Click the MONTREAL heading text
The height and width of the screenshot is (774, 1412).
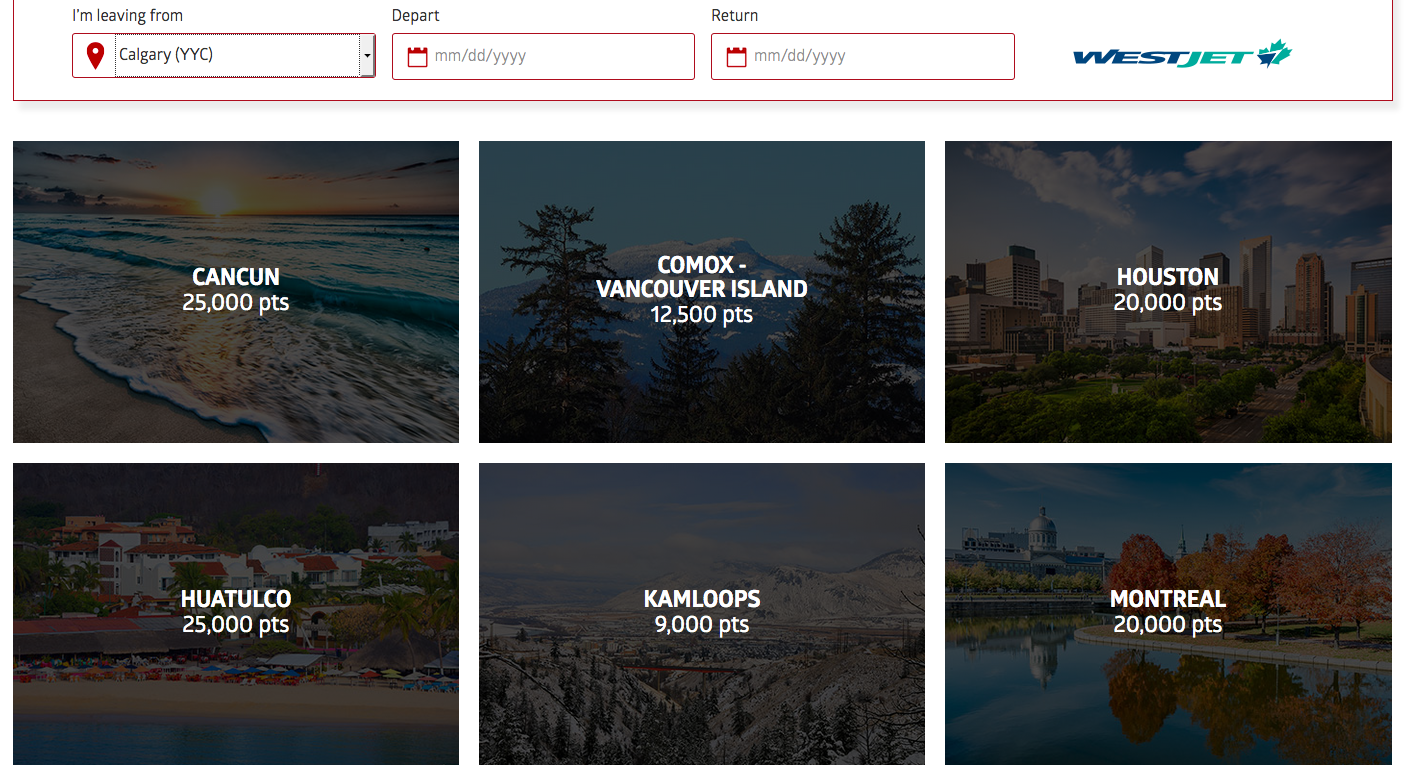[1168, 599]
